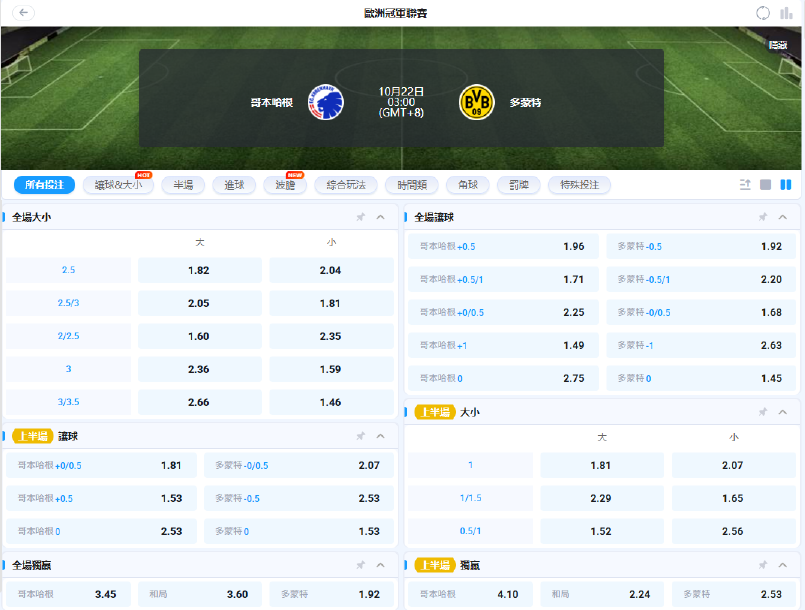Pin the 全場大小 panel
Viewport: 805px width, 610px height.
[x=360, y=217]
